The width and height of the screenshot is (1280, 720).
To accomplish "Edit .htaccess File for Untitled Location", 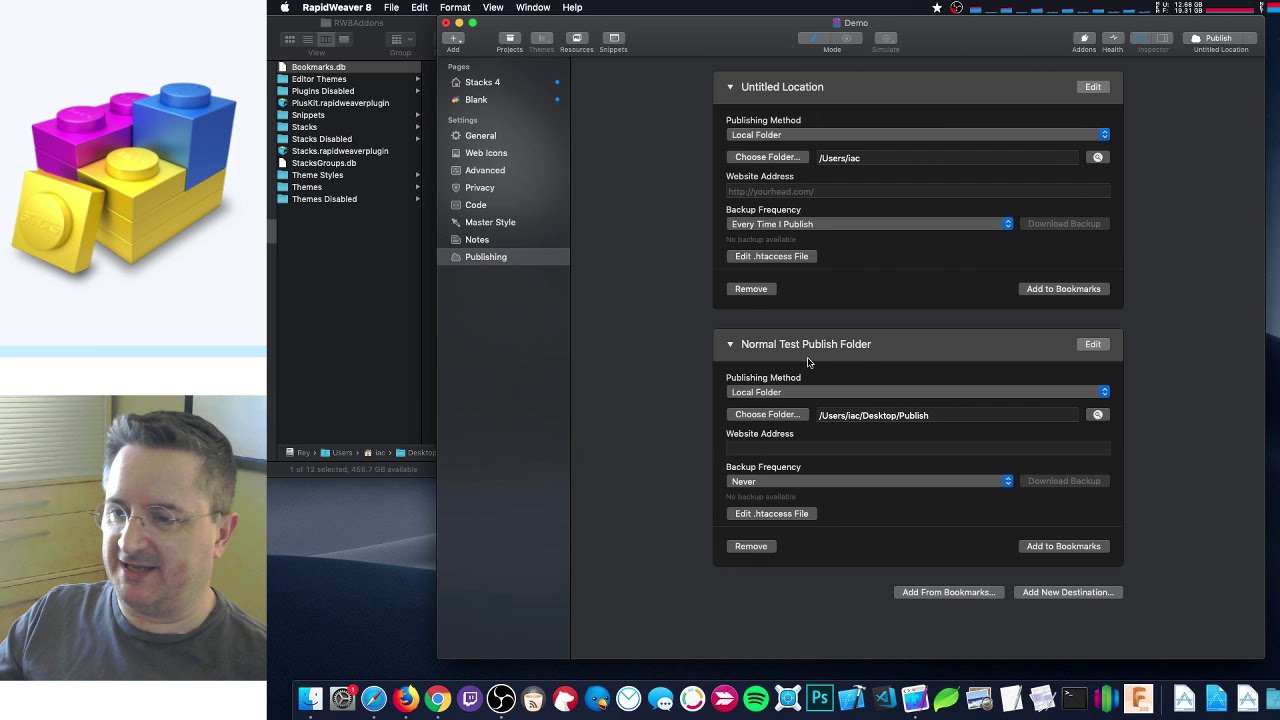I will click(772, 256).
